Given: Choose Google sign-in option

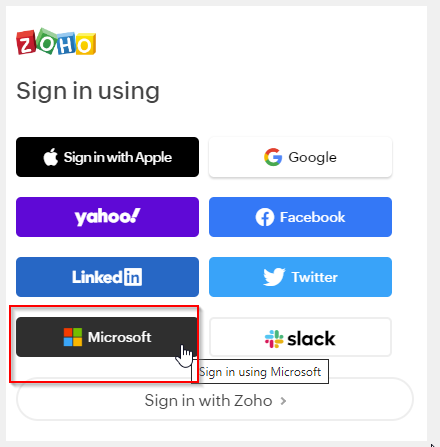Looking at the screenshot, I should point(300,157).
